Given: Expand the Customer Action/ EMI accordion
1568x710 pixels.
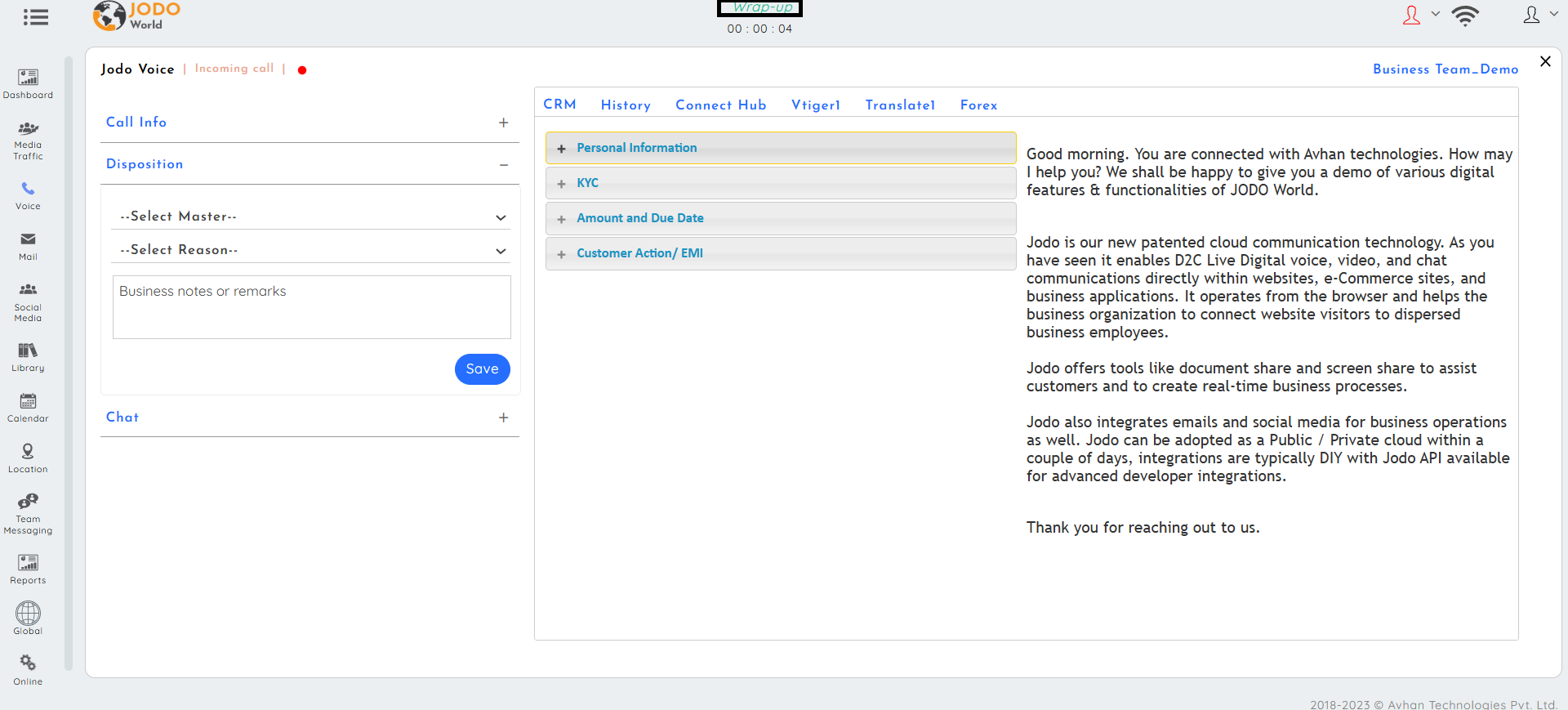Looking at the screenshot, I should tap(781, 253).
